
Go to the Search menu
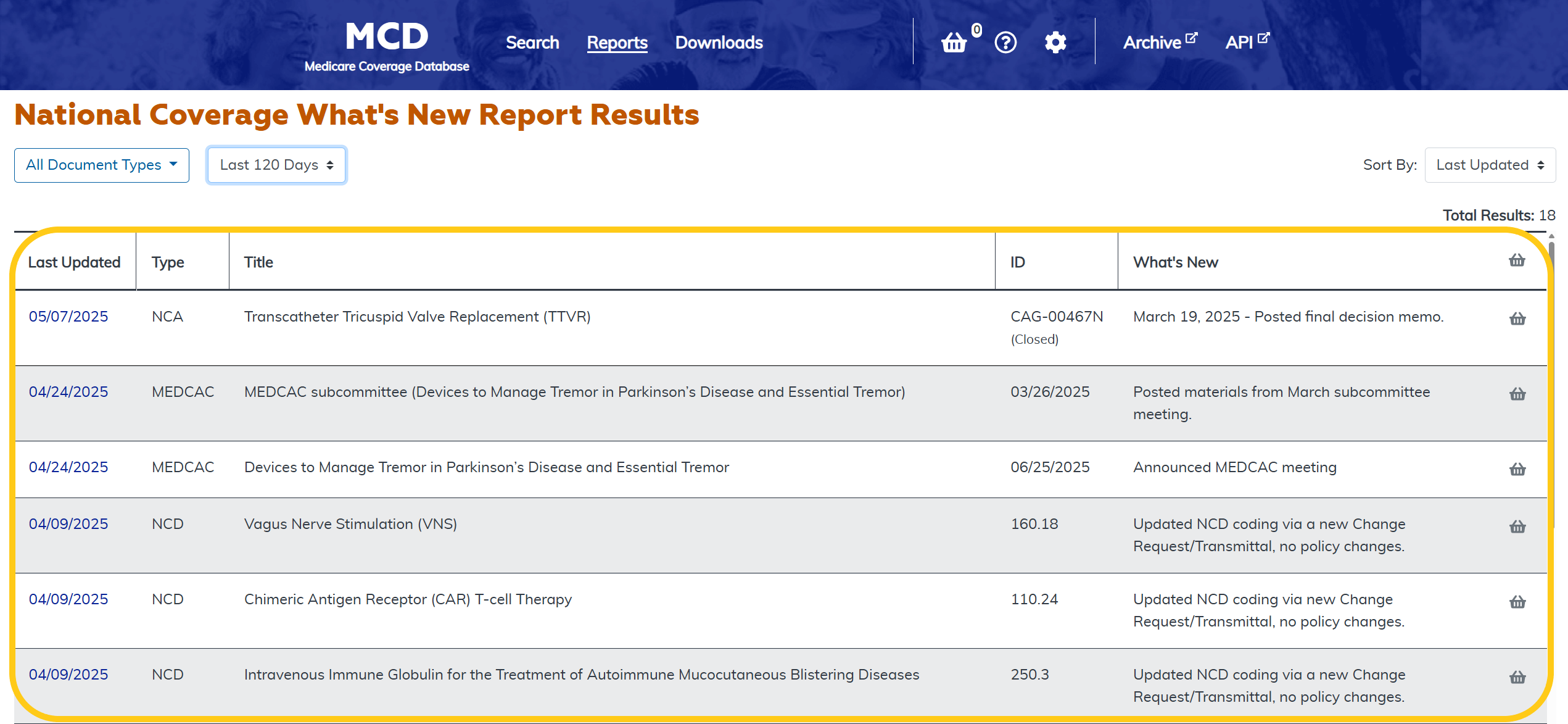point(532,43)
